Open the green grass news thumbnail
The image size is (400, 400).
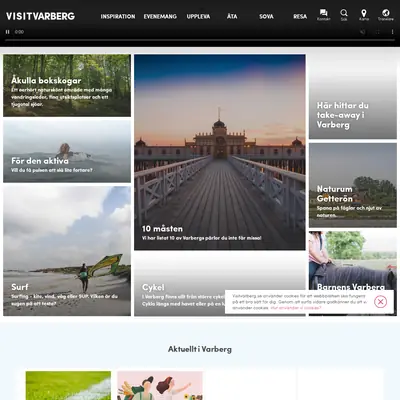pos(68,386)
